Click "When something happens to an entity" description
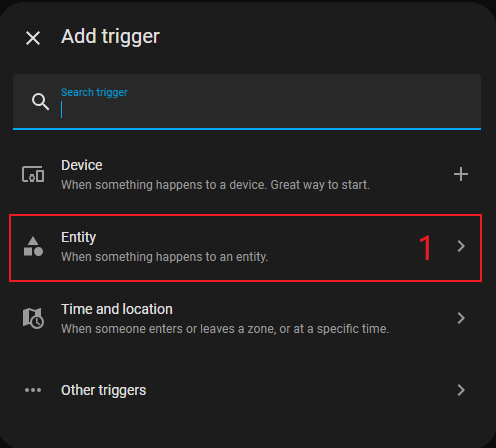The image size is (496, 448). [165, 257]
